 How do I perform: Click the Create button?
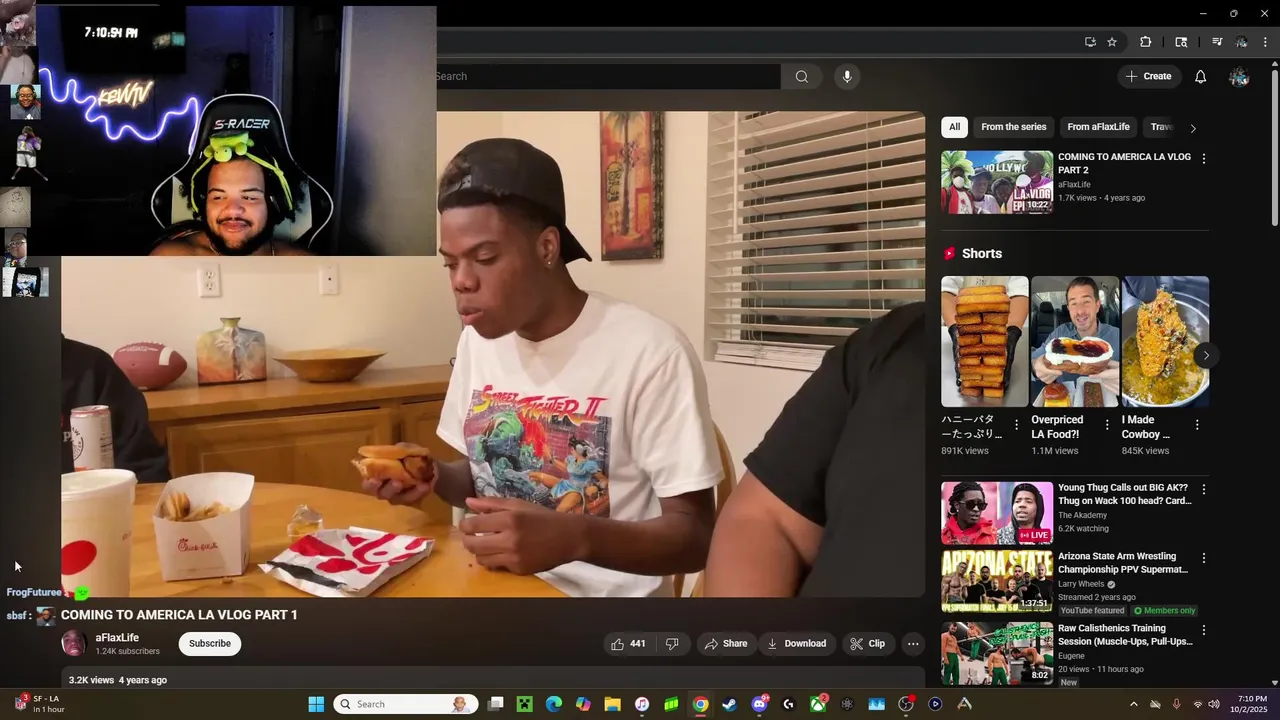click(x=1149, y=76)
